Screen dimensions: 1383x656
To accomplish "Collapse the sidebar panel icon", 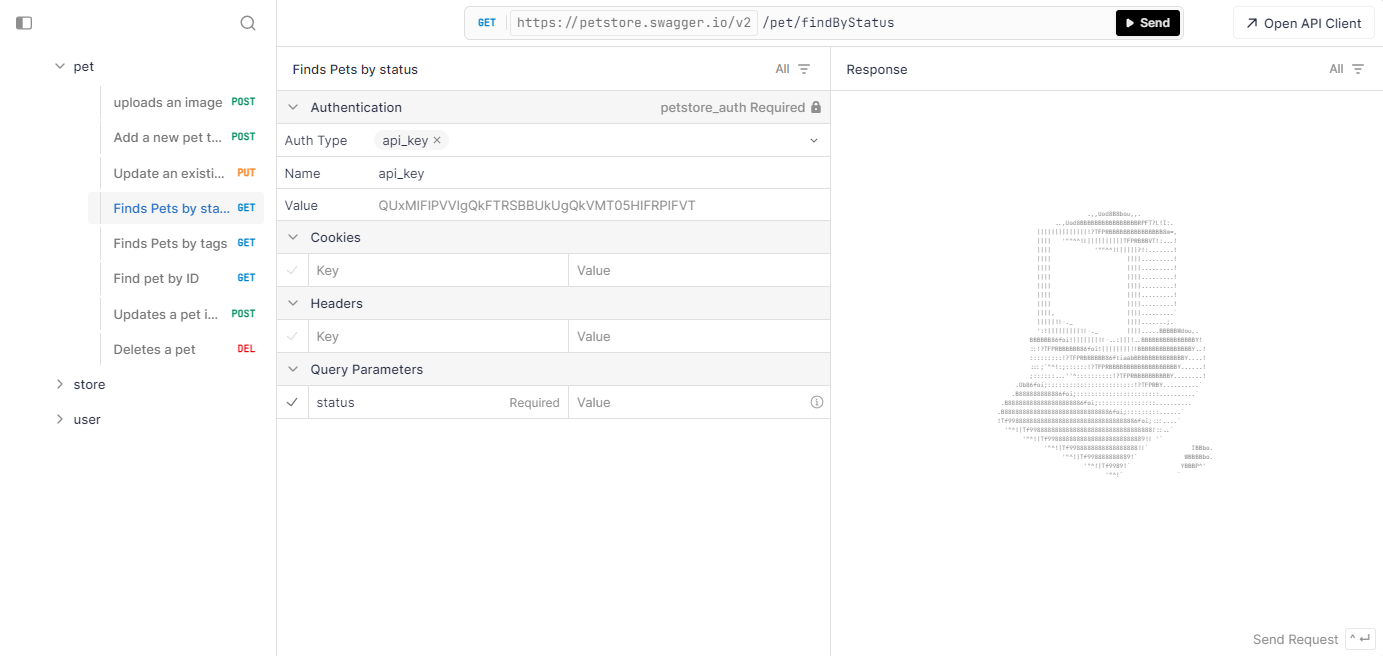I will [x=24, y=22].
